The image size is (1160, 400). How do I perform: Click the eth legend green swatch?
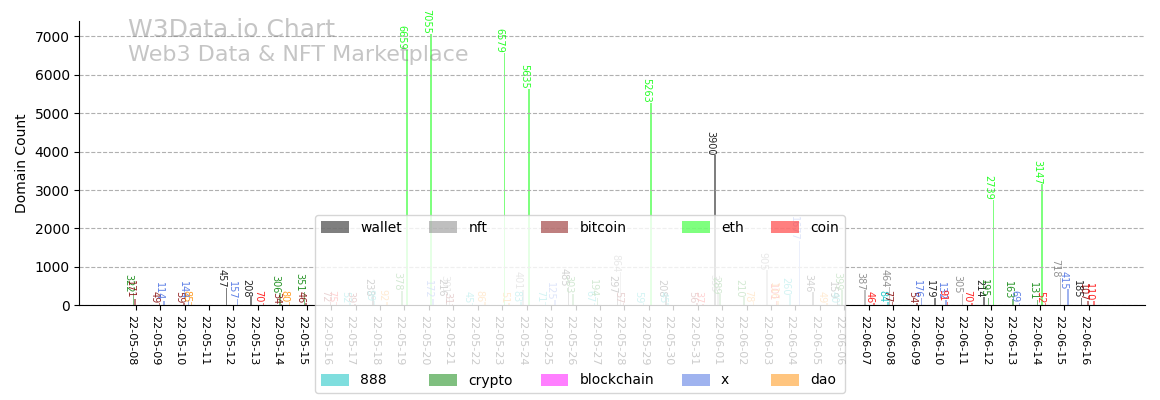coord(696,228)
